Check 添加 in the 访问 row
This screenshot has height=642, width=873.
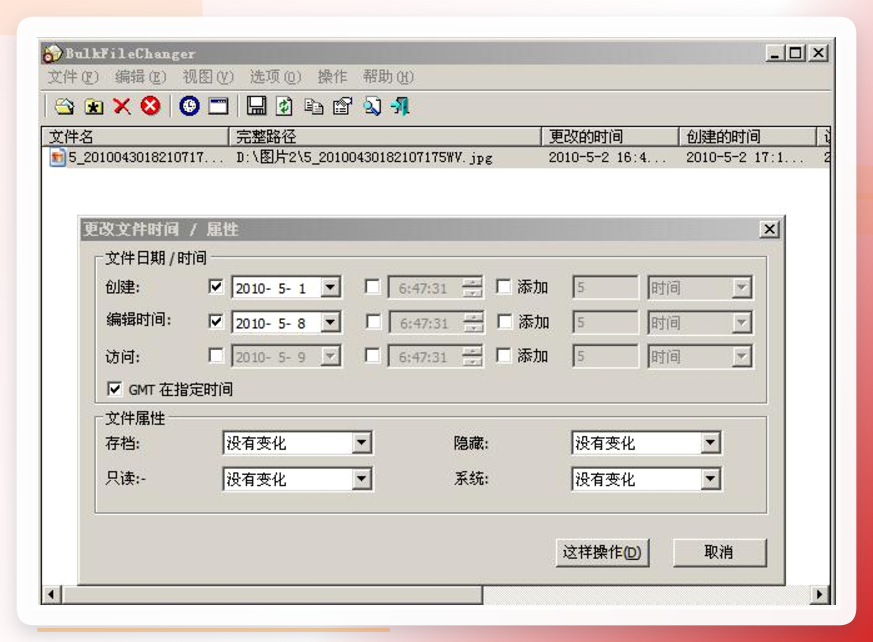(504, 355)
